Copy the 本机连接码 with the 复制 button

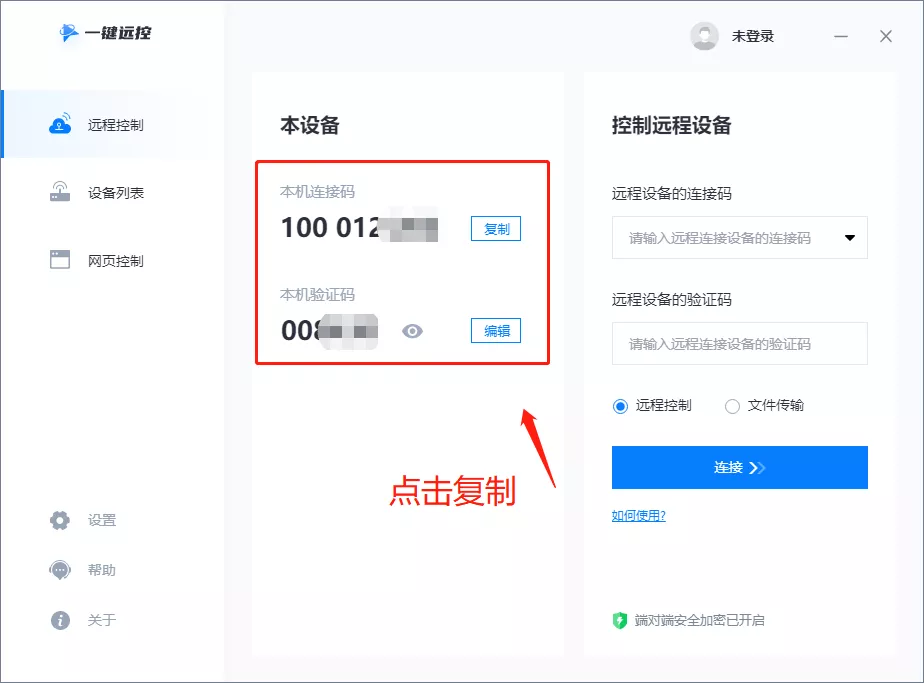(x=495, y=228)
